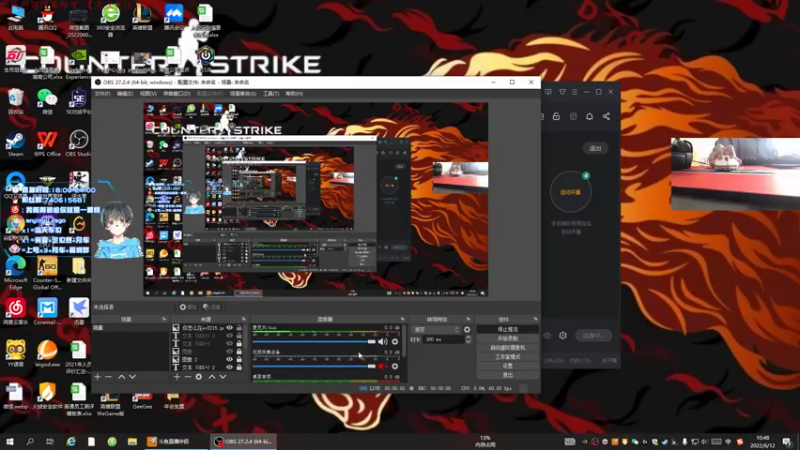Remove the selected source with the minus icon

point(187,377)
